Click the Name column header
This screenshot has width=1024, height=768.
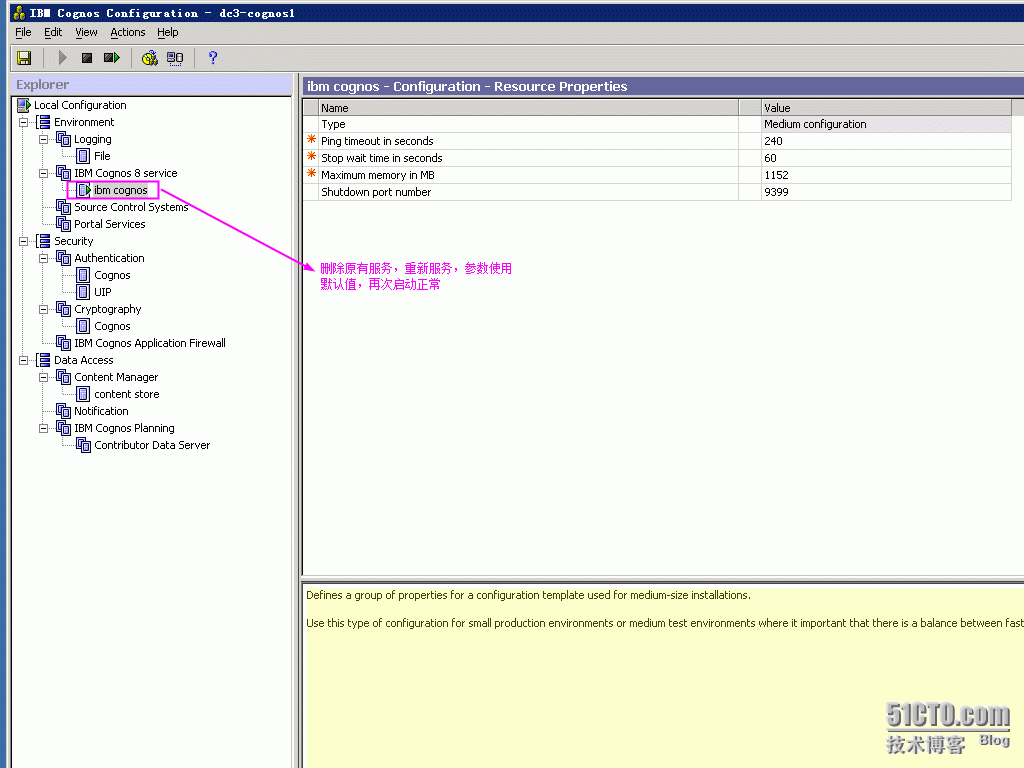tap(528, 108)
